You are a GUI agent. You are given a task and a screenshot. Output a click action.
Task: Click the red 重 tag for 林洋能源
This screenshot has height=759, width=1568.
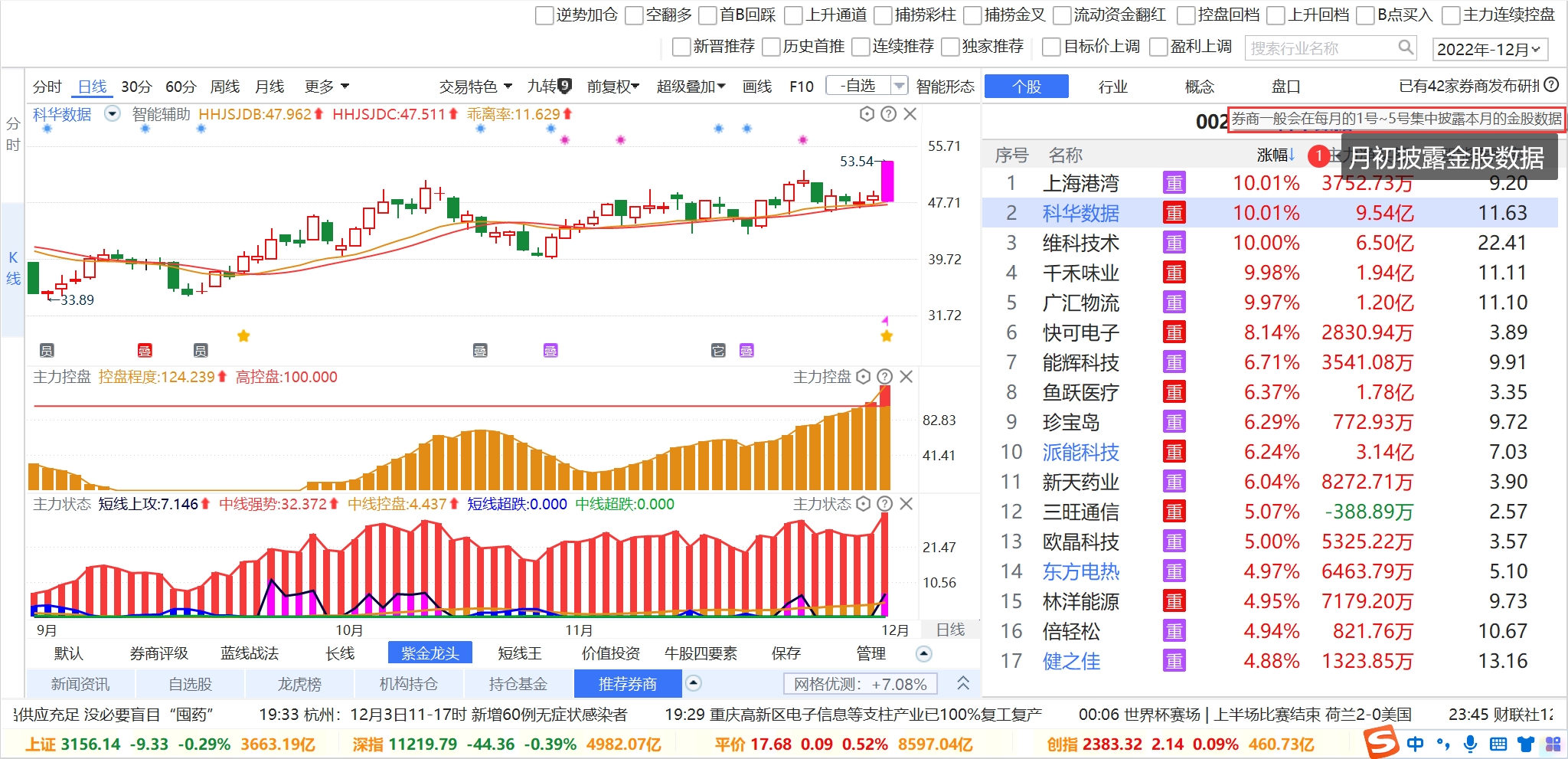tap(1174, 601)
